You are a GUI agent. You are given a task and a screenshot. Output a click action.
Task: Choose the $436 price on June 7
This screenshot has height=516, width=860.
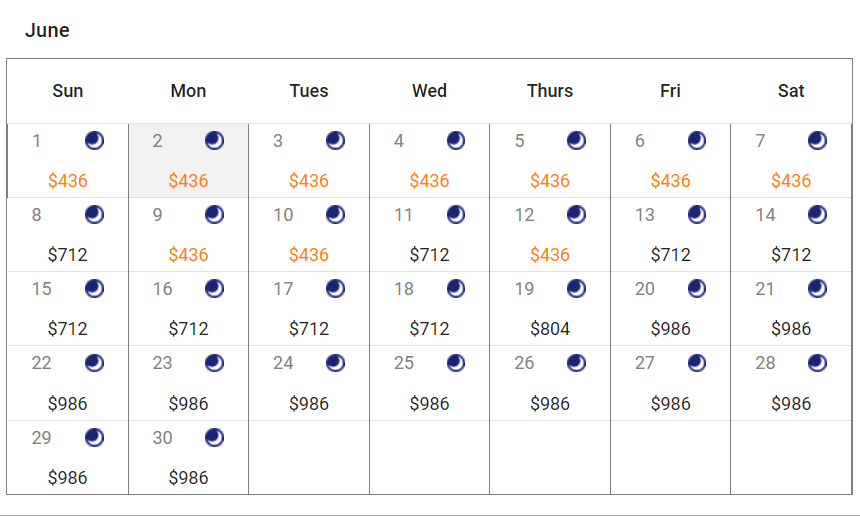coord(790,181)
